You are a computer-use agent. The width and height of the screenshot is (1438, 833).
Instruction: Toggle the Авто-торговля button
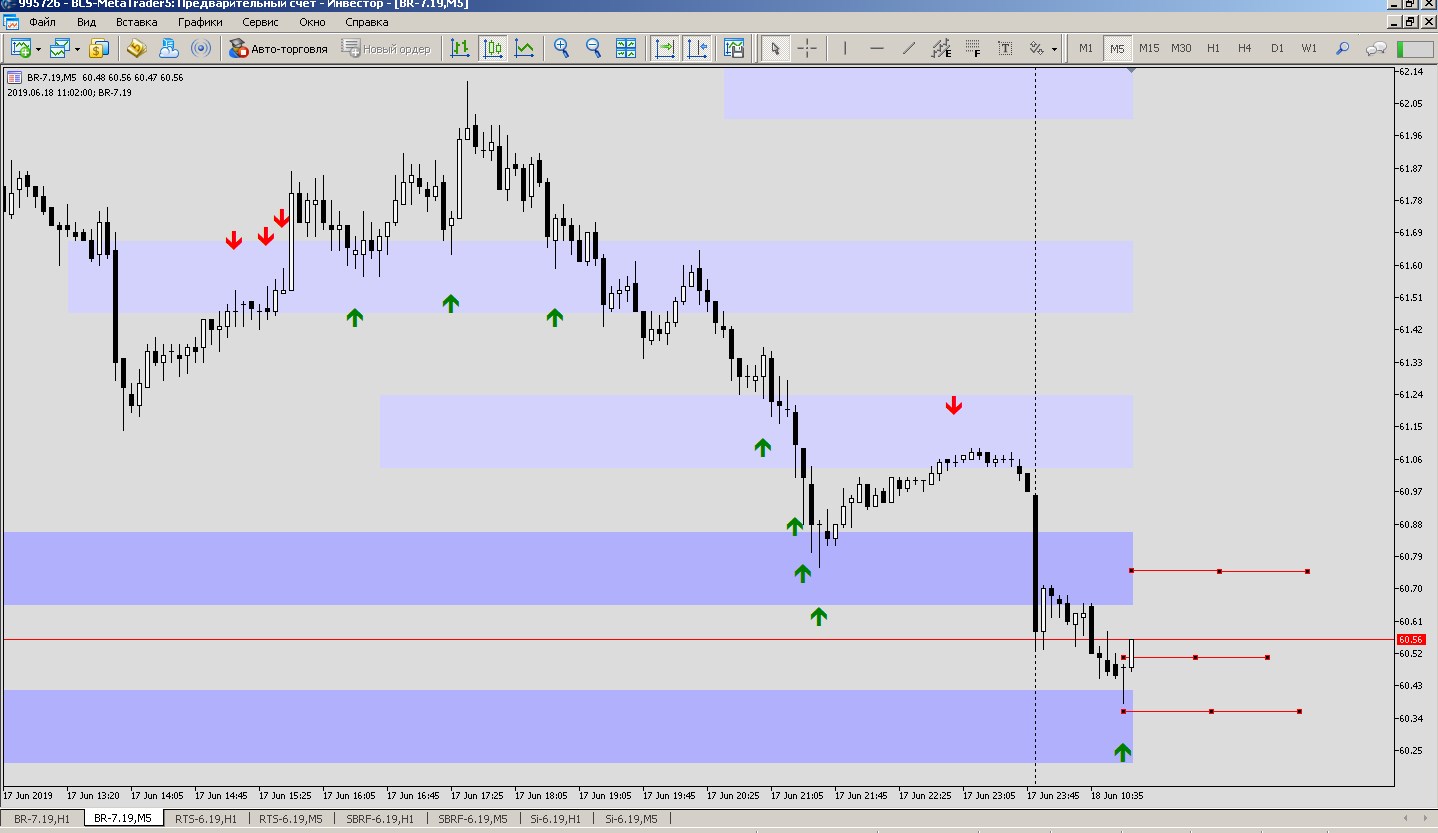click(278, 48)
